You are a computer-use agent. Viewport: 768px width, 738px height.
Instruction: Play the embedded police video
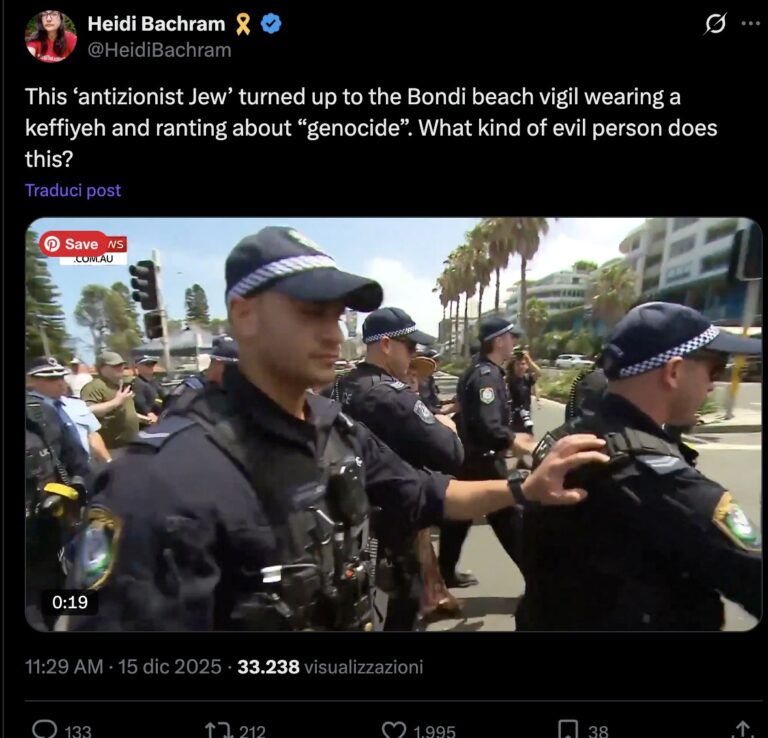393,424
